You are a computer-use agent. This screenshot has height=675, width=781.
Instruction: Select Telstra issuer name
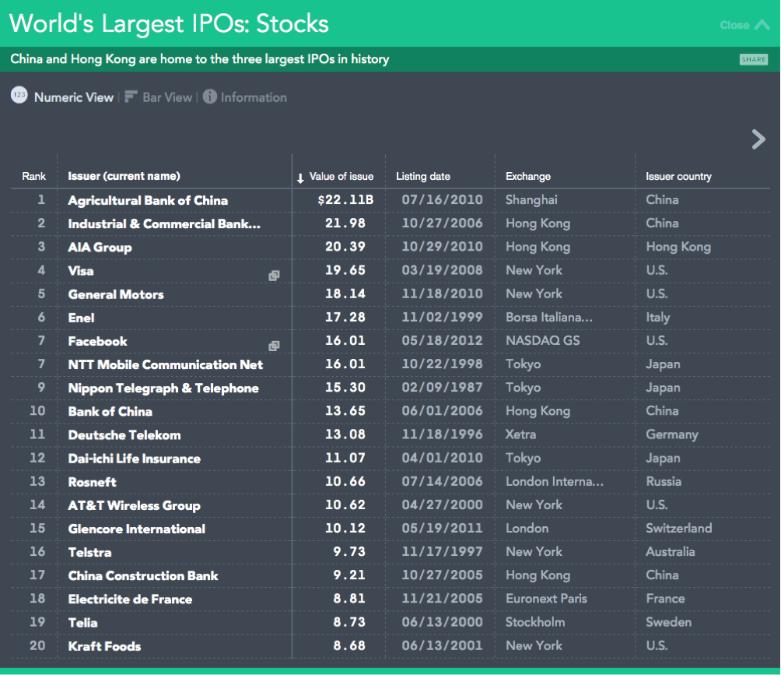point(90,552)
